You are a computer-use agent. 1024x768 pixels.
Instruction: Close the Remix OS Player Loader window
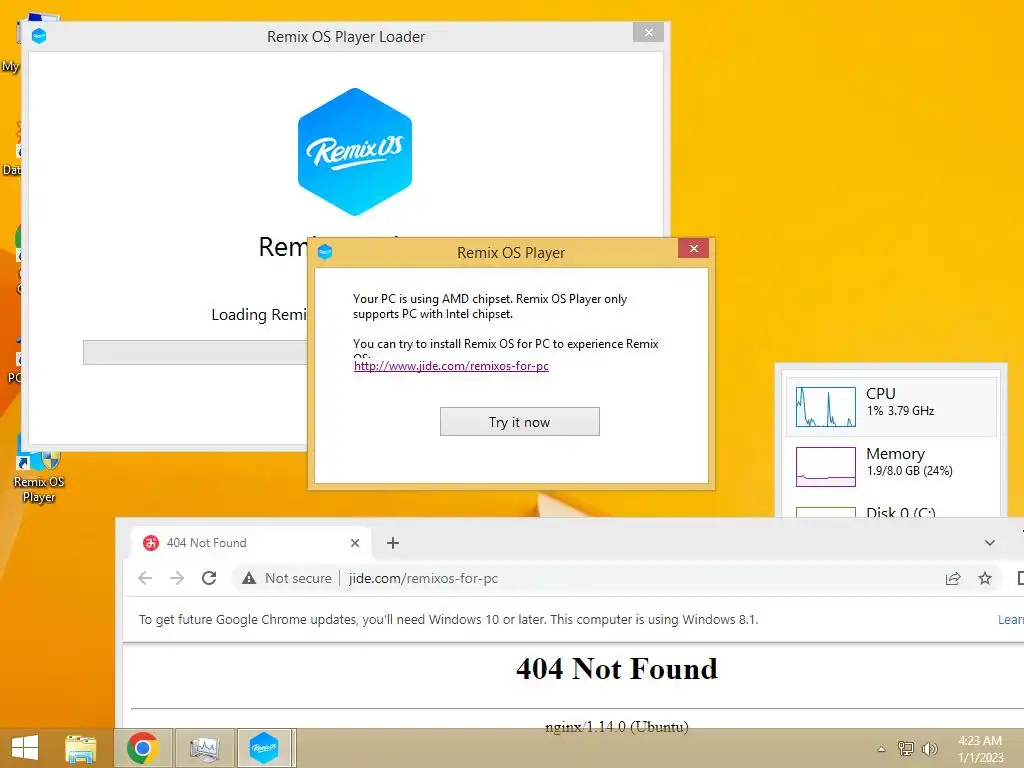coord(648,32)
